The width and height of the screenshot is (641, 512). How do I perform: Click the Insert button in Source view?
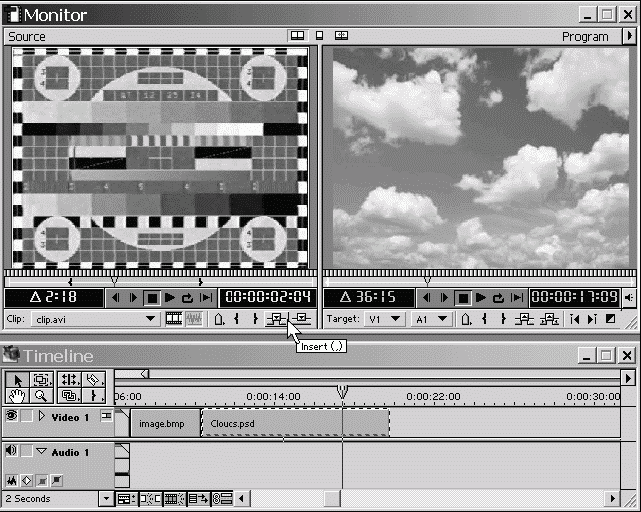(x=277, y=319)
